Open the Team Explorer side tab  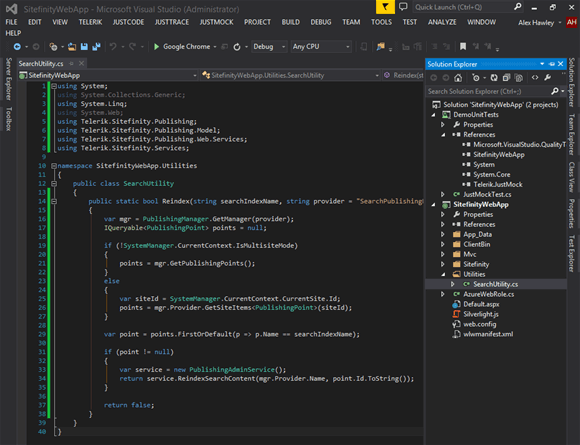click(571, 134)
